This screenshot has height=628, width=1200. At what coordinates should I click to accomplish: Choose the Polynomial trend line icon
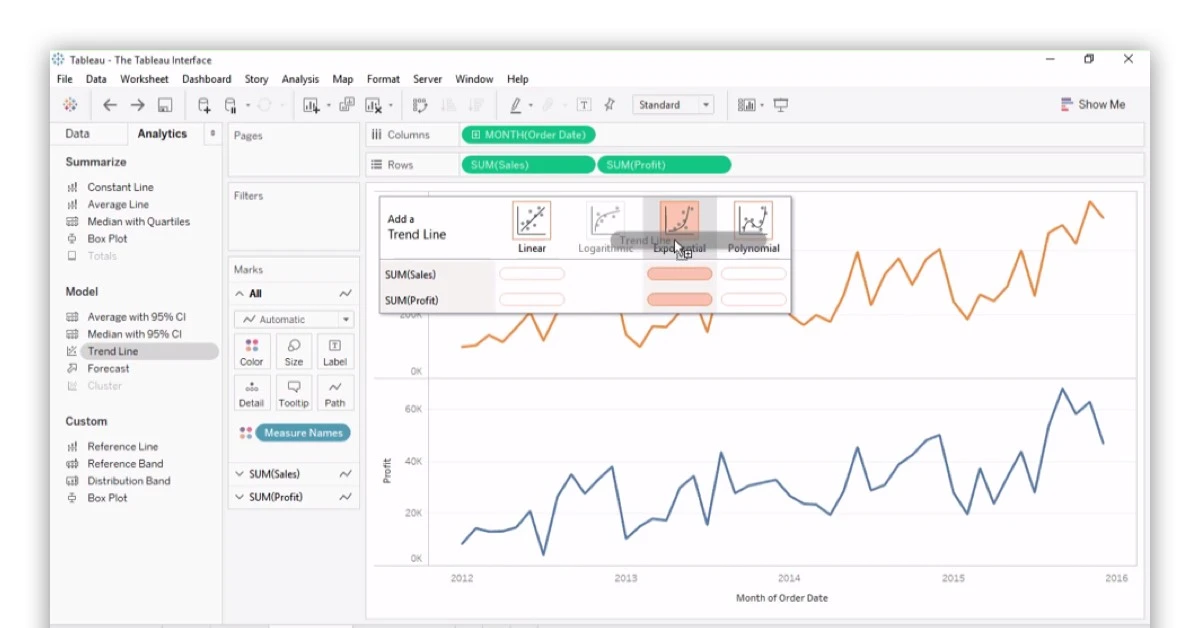[x=753, y=221]
